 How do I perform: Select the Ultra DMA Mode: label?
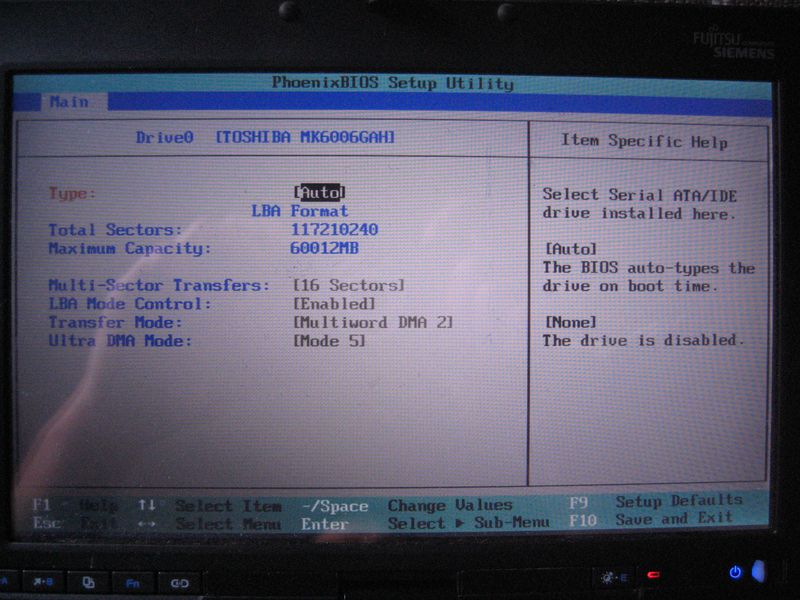[120, 341]
